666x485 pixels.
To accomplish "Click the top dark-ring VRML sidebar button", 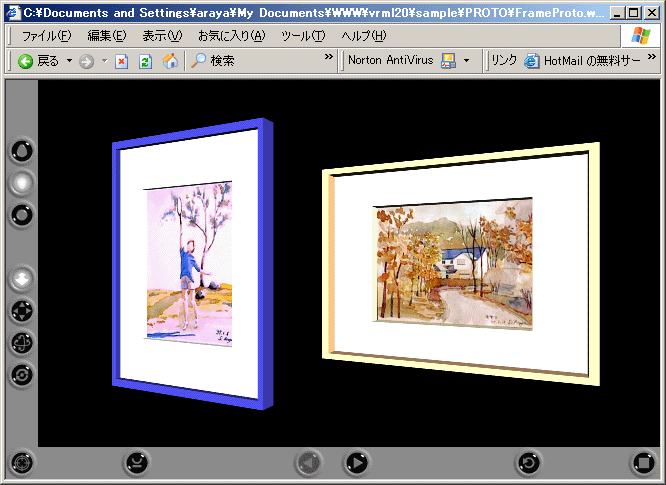I will [22, 151].
